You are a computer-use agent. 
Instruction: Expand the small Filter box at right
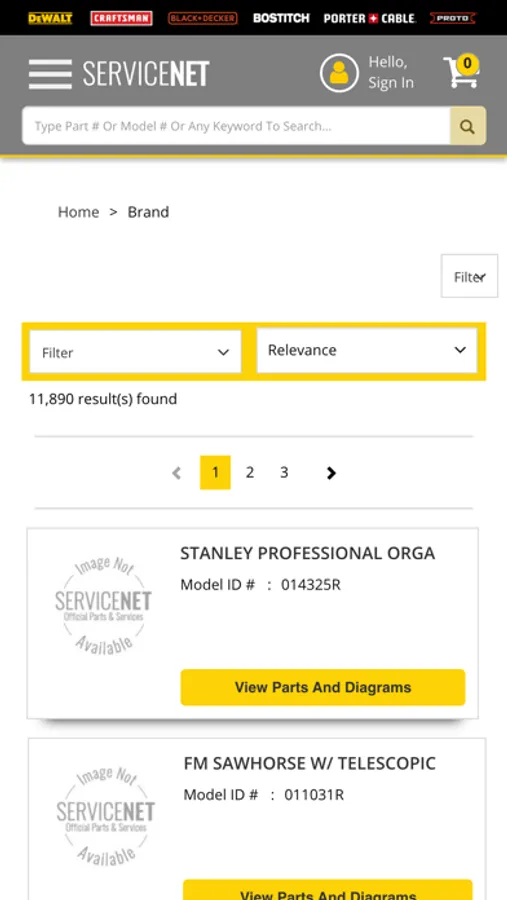click(x=469, y=276)
